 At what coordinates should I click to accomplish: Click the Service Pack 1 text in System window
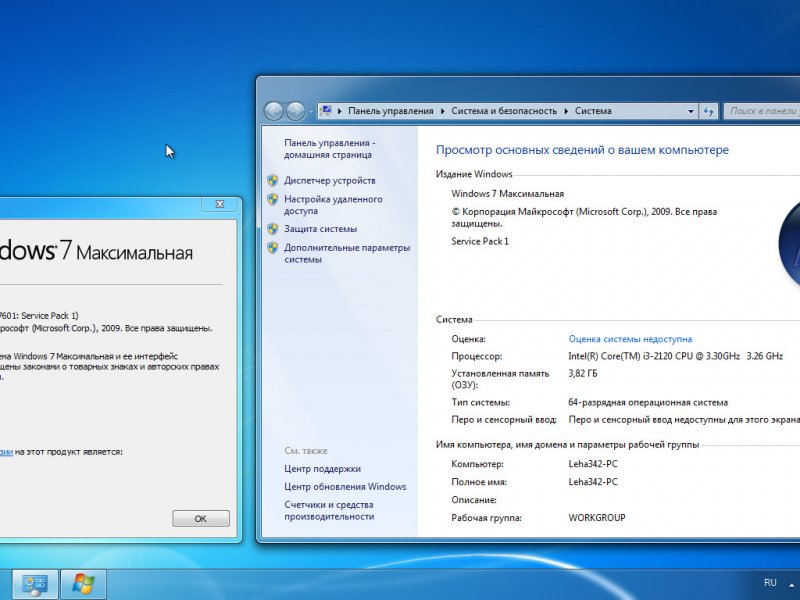[x=480, y=241]
